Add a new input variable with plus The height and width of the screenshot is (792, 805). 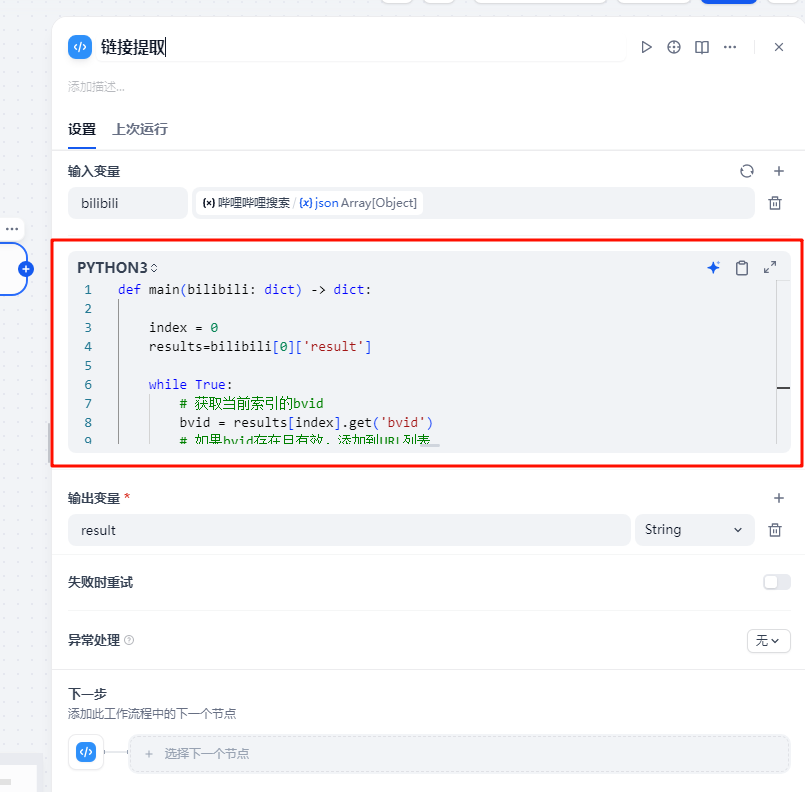779,171
